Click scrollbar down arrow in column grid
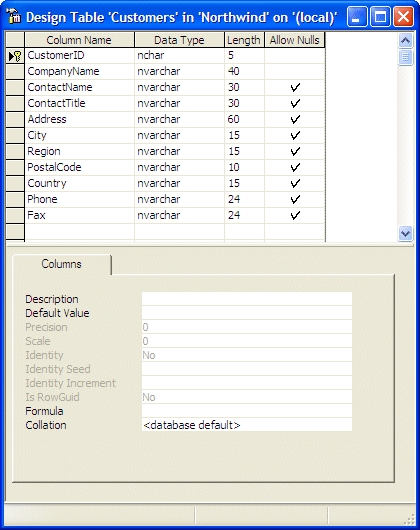This screenshot has height=530, width=420. pos(405,233)
